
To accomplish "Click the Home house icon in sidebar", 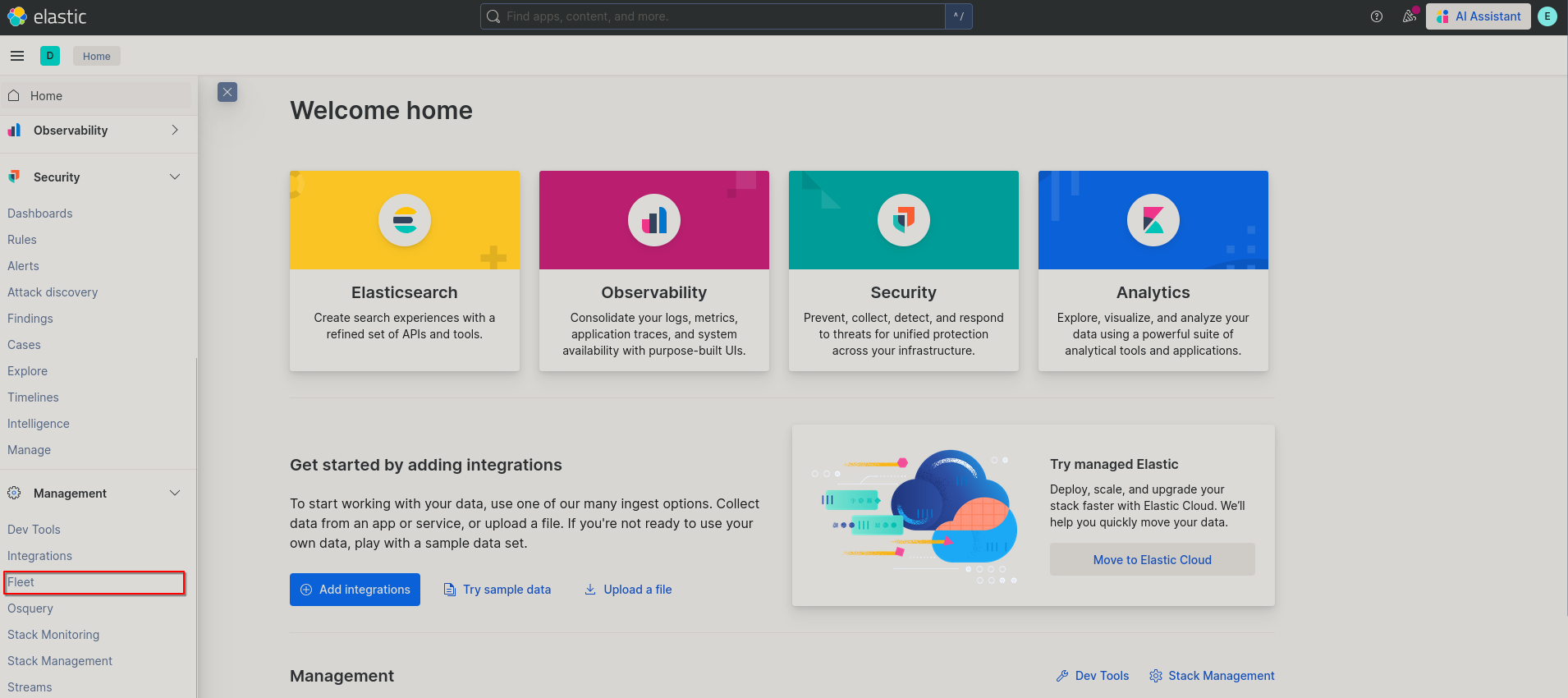I will coord(14,96).
